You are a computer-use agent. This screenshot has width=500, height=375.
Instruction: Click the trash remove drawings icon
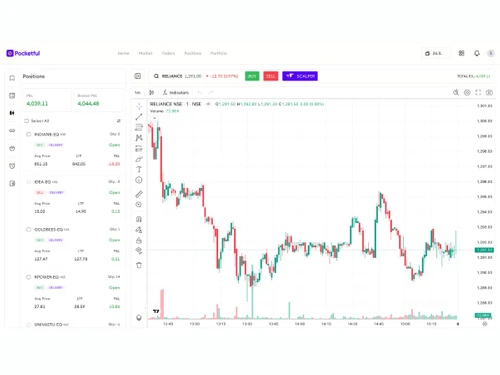pos(139,265)
